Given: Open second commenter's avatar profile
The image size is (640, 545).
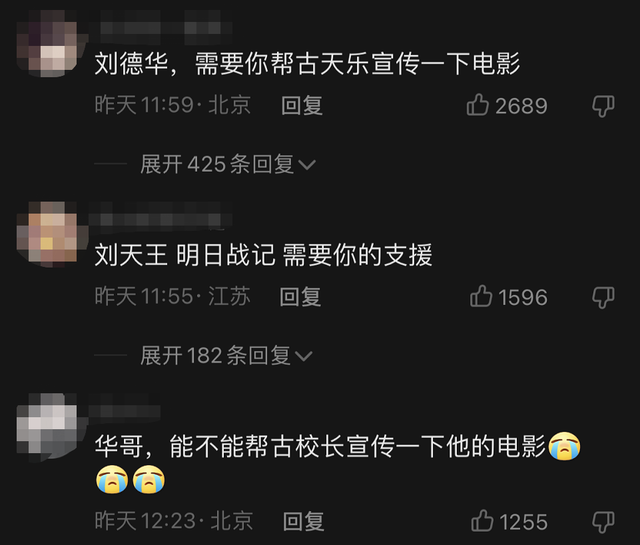Looking at the screenshot, I should (47, 234).
